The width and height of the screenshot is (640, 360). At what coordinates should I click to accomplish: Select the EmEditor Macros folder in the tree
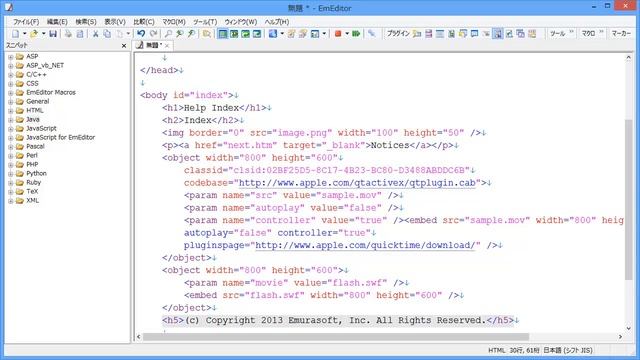51,93
